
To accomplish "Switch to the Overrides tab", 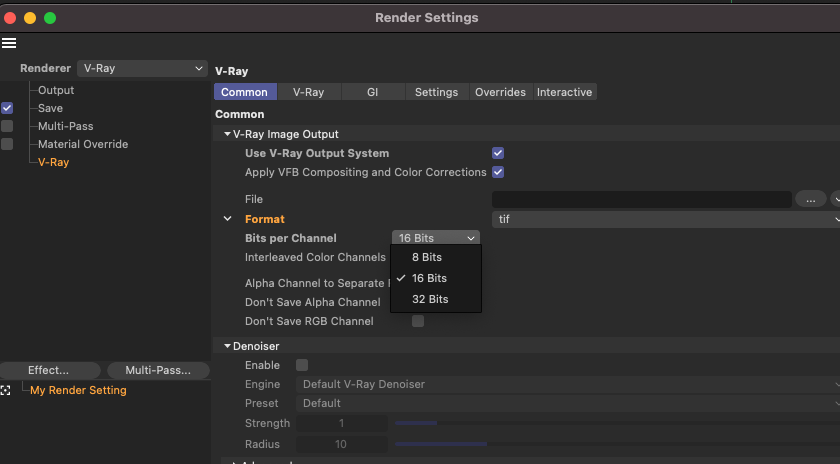I will pyautogui.click(x=500, y=92).
